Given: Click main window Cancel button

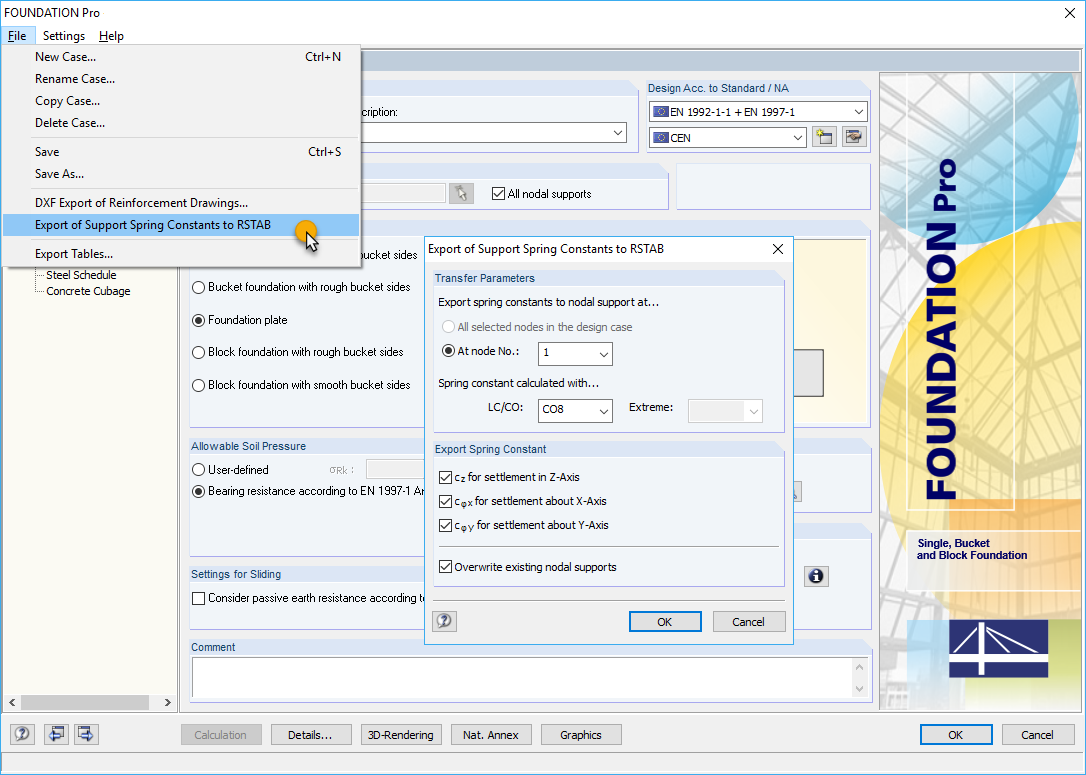Looking at the screenshot, I should [x=1038, y=735].
